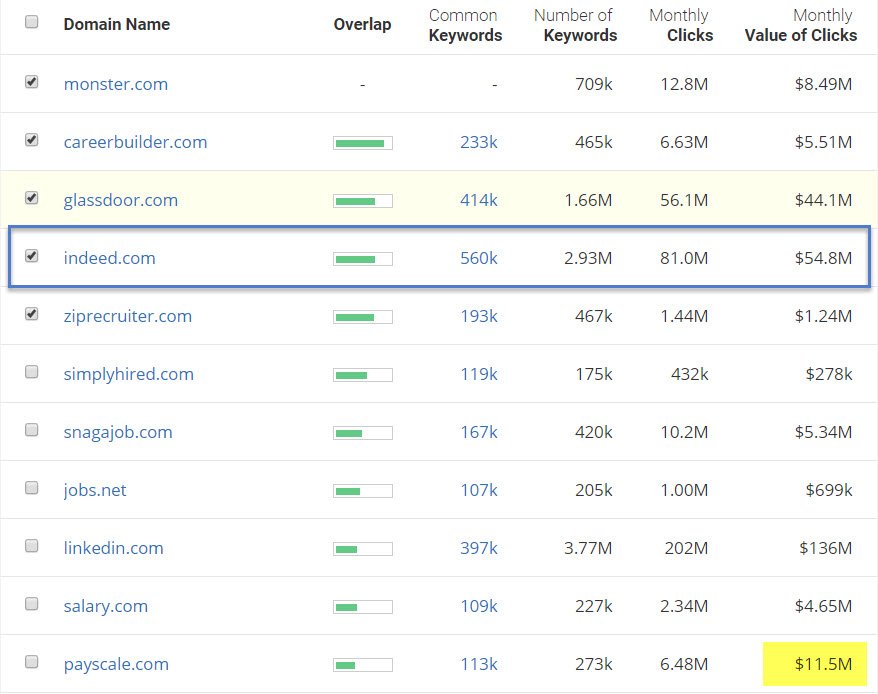The height and width of the screenshot is (694, 878).
Task: Select the 709k keywords value for monster.com
Action: tap(594, 84)
